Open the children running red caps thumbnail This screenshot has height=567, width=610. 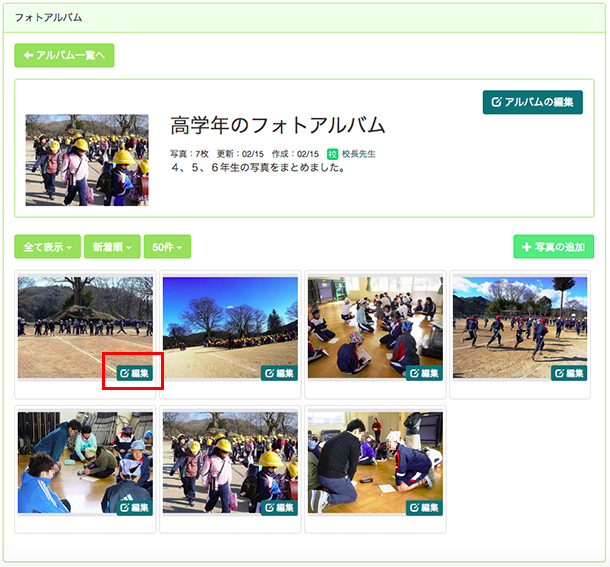pos(520,327)
